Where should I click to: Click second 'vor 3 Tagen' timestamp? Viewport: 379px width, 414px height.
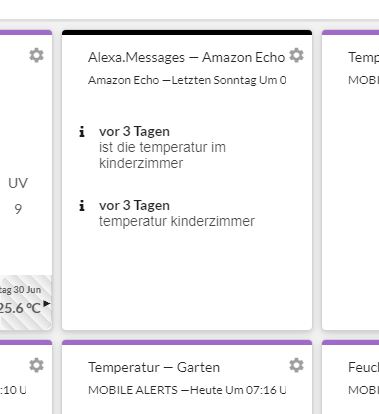[134, 206]
